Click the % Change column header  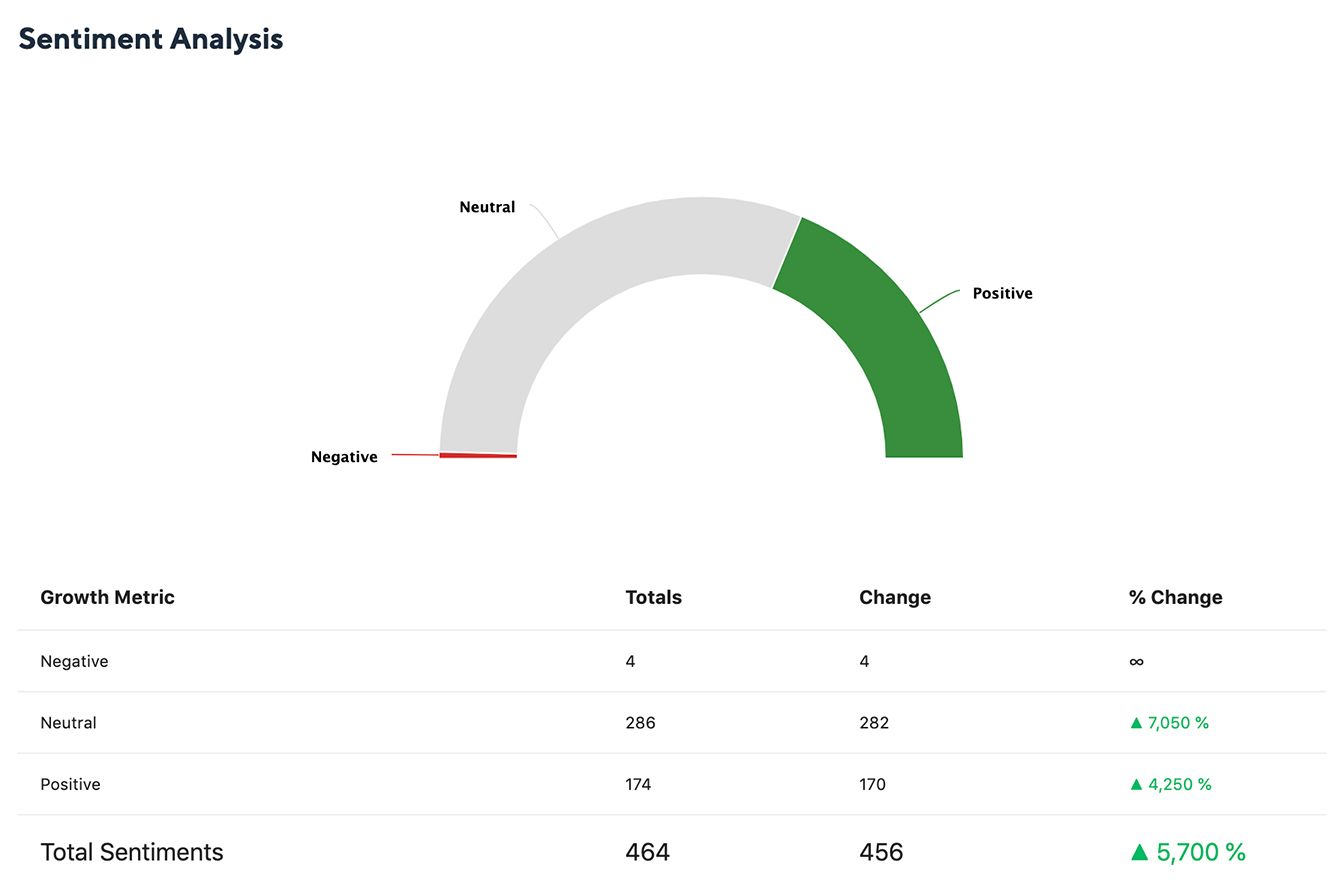1175,597
